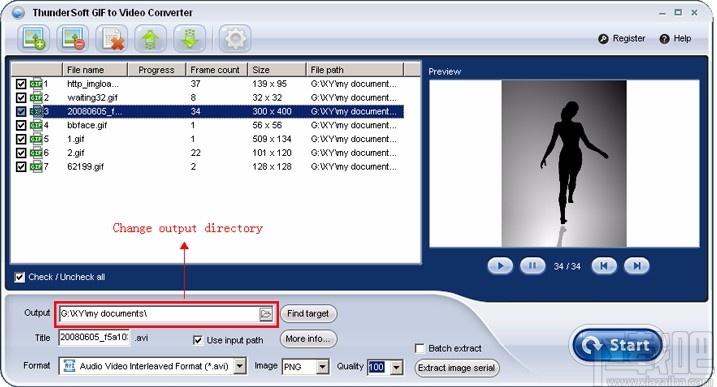Uncheck the waiting32.gif checkbox

pos(21,97)
